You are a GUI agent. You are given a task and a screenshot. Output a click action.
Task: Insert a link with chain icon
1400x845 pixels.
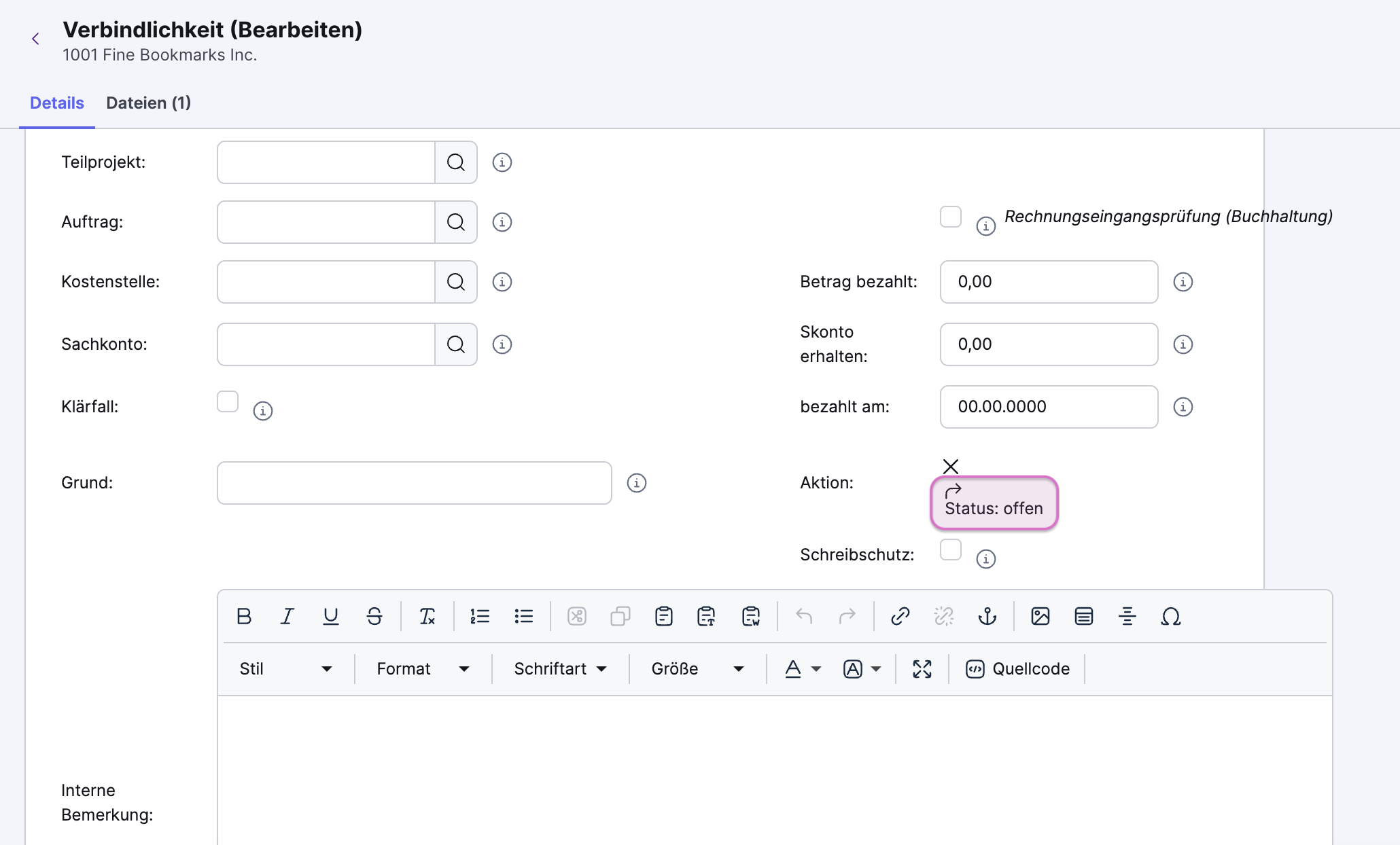[900, 616]
